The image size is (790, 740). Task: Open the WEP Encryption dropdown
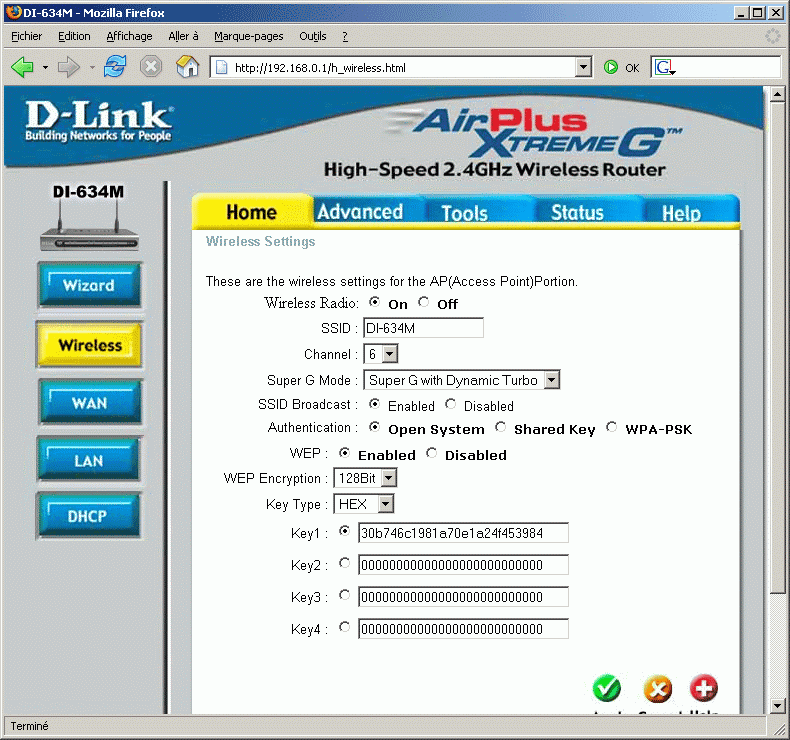pyautogui.click(x=388, y=478)
